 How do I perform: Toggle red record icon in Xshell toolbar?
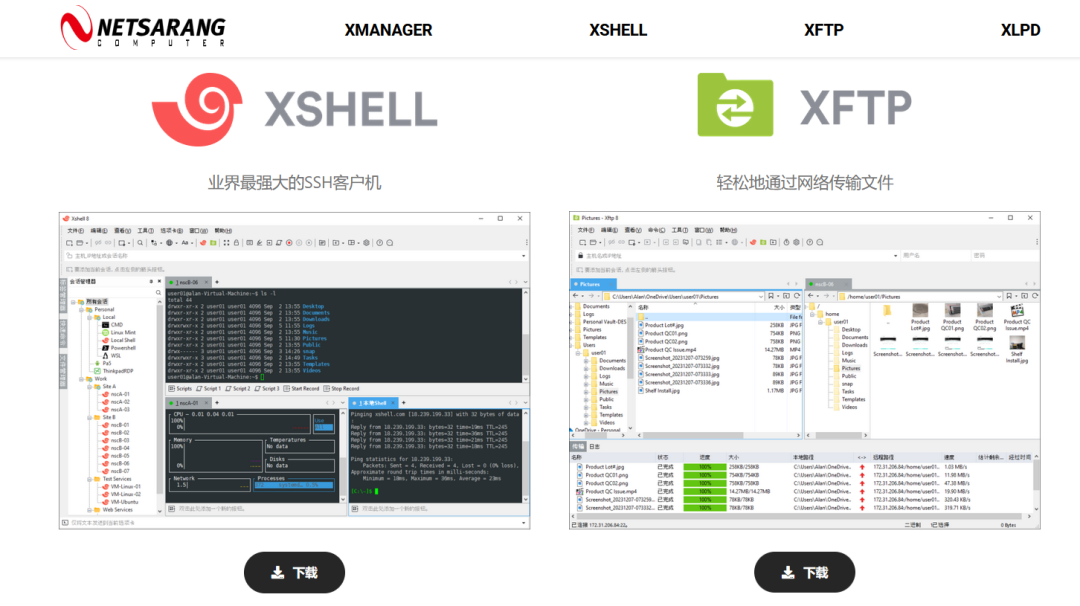(x=289, y=243)
